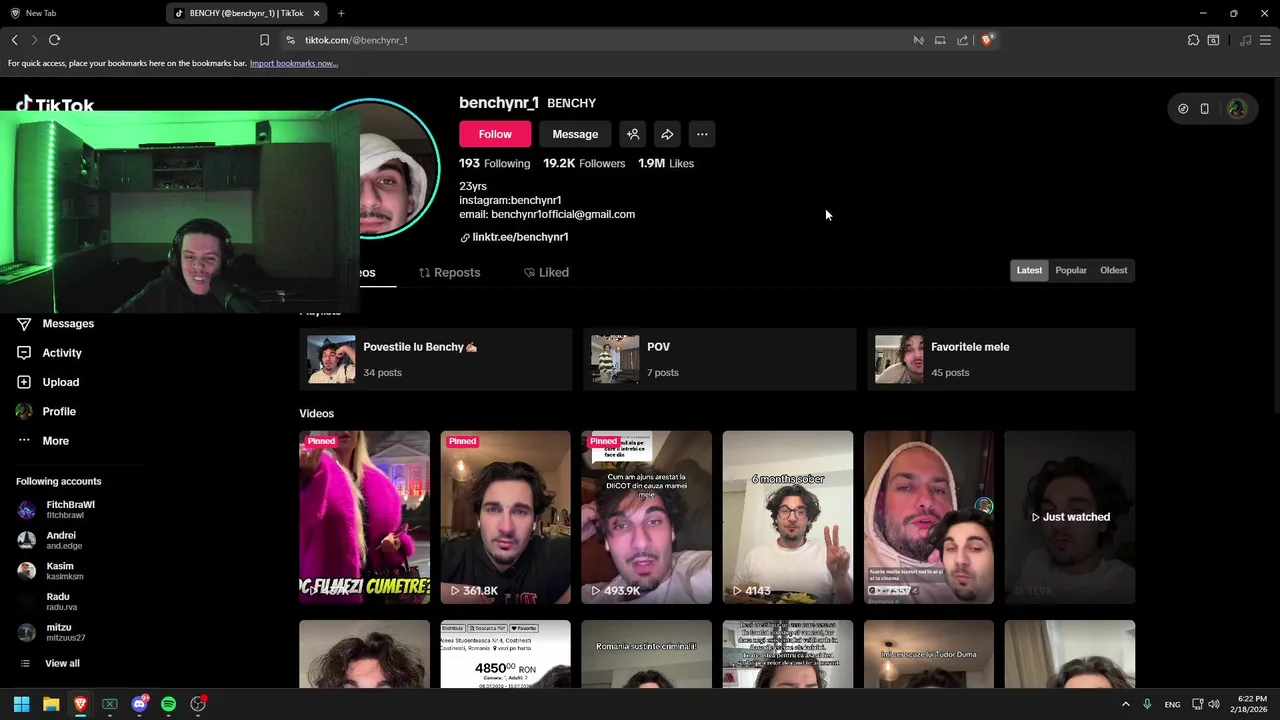This screenshot has height=720, width=1280.
Task: Open site settings icon beside the URL
Action: click(290, 40)
